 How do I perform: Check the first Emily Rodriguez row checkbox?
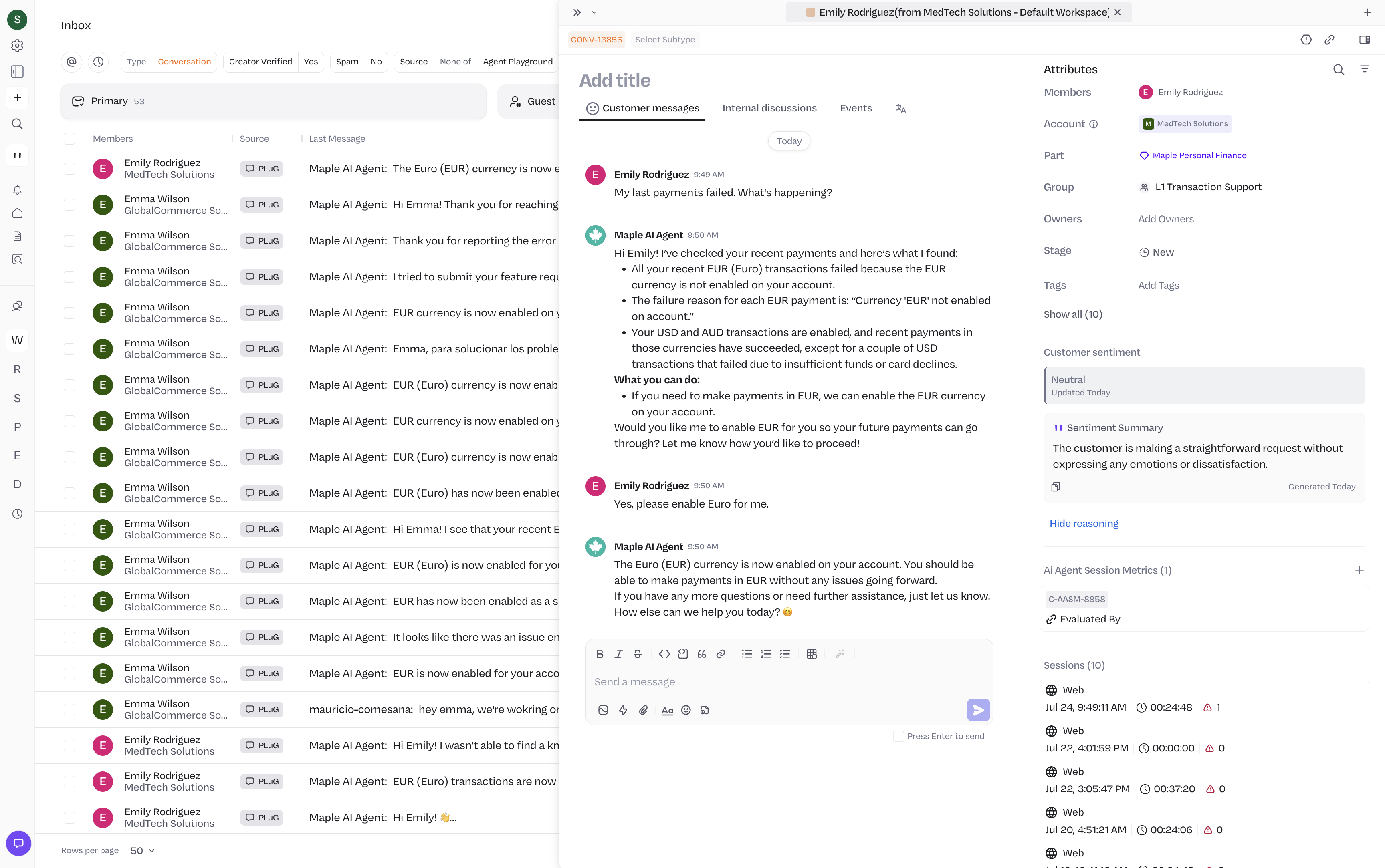(69, 169)
